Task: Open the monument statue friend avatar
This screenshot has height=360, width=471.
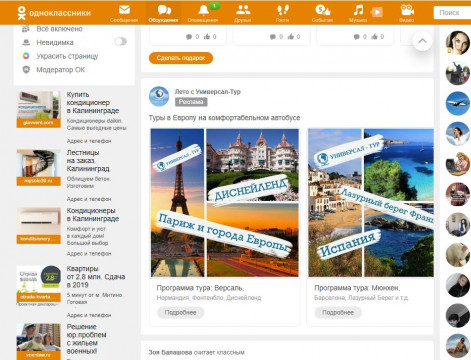Action: coord(458,73)
